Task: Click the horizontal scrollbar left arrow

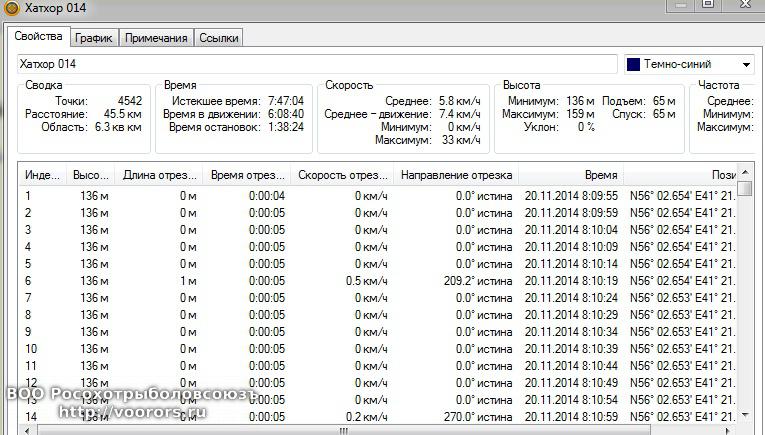Action: (x=27, y=430)
